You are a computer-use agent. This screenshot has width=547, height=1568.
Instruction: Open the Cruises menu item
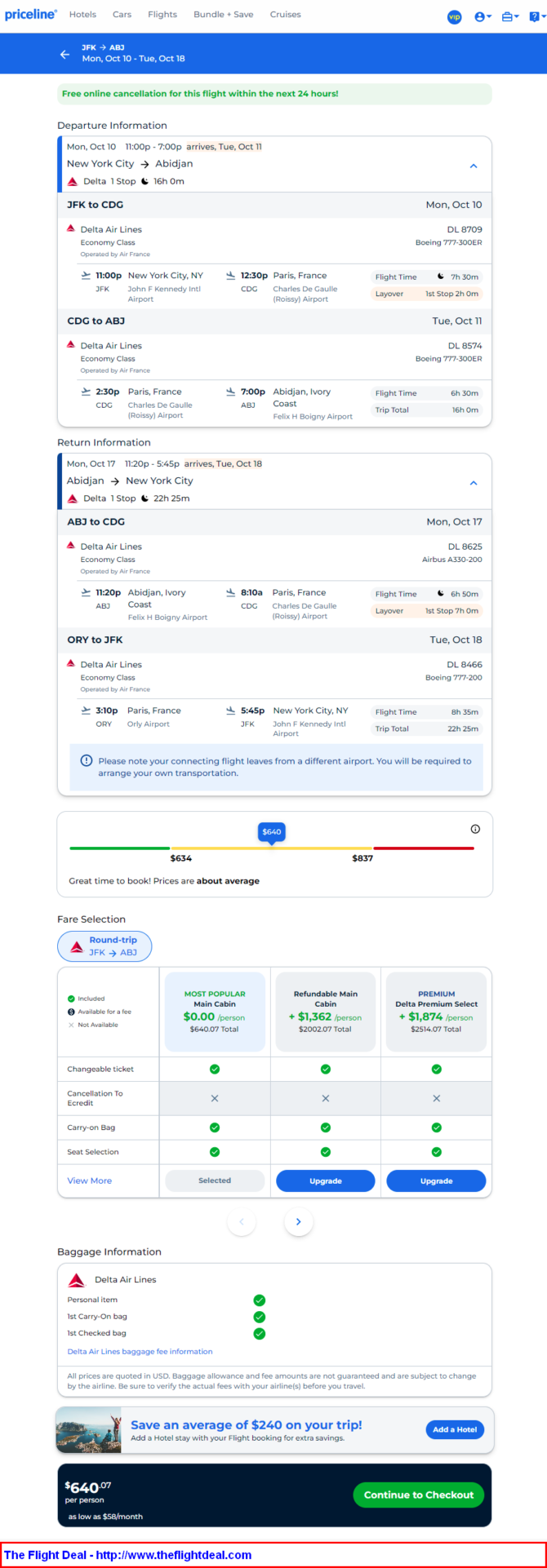pyautogui.click(x=285, y=15)
